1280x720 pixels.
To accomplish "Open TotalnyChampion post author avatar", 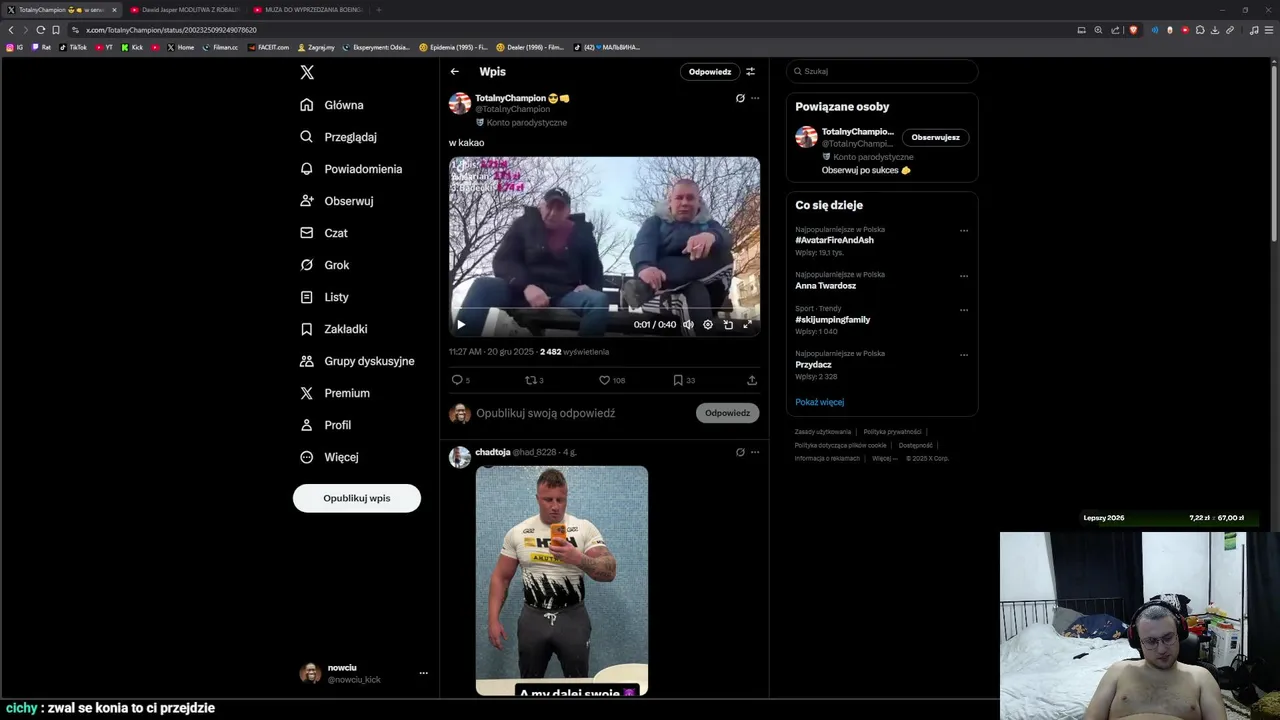I will coord(460,104).
